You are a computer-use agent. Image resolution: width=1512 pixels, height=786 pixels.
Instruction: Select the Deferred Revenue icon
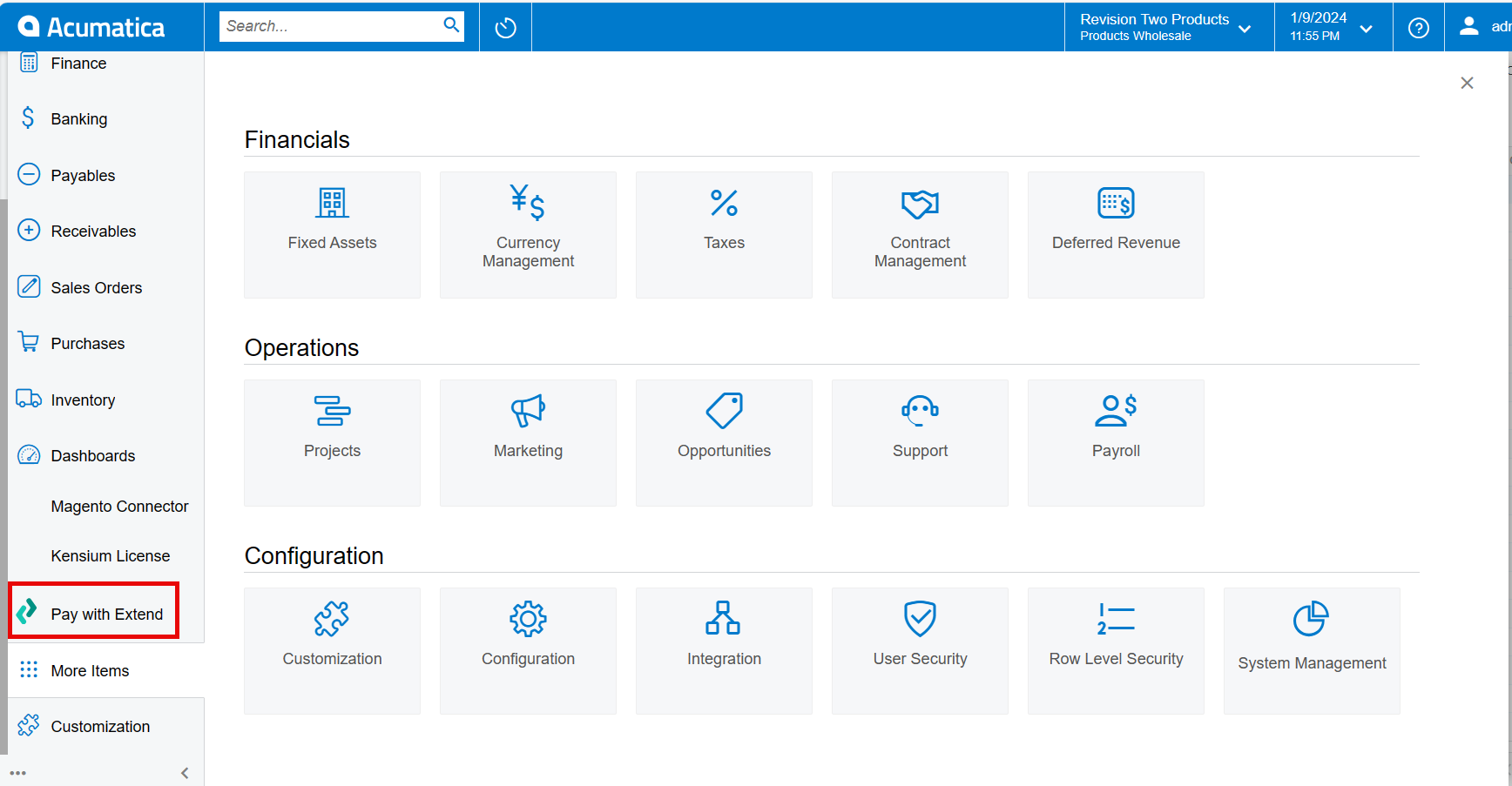[x=1116, y=203]
